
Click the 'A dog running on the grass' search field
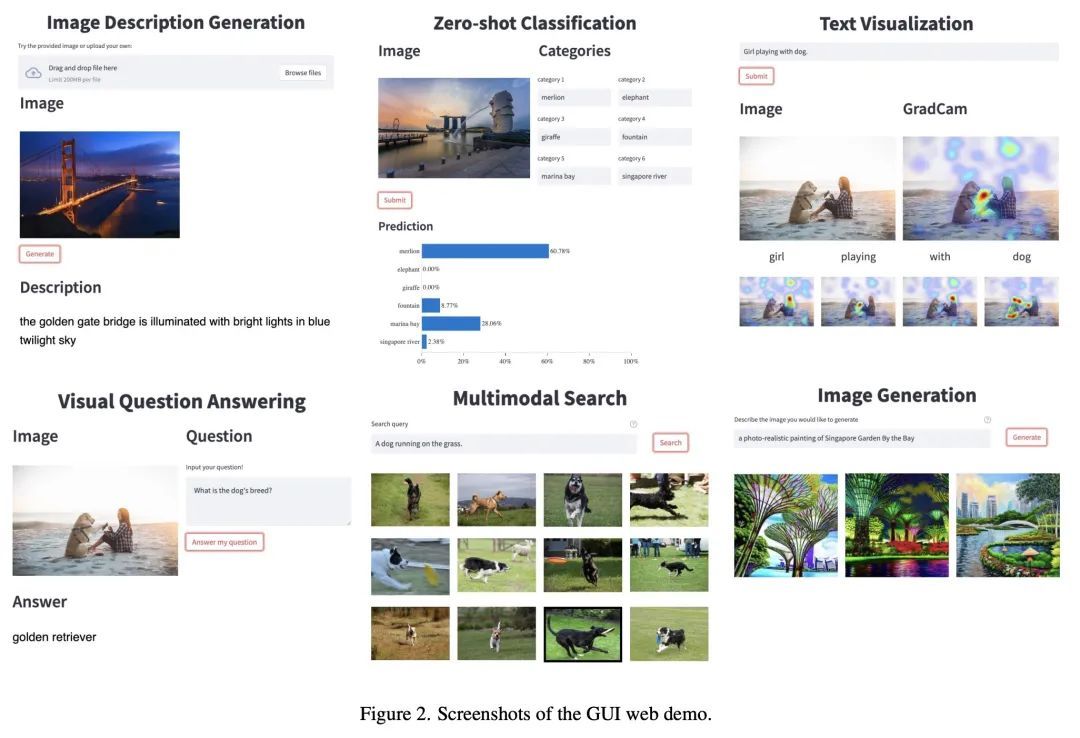503,443
